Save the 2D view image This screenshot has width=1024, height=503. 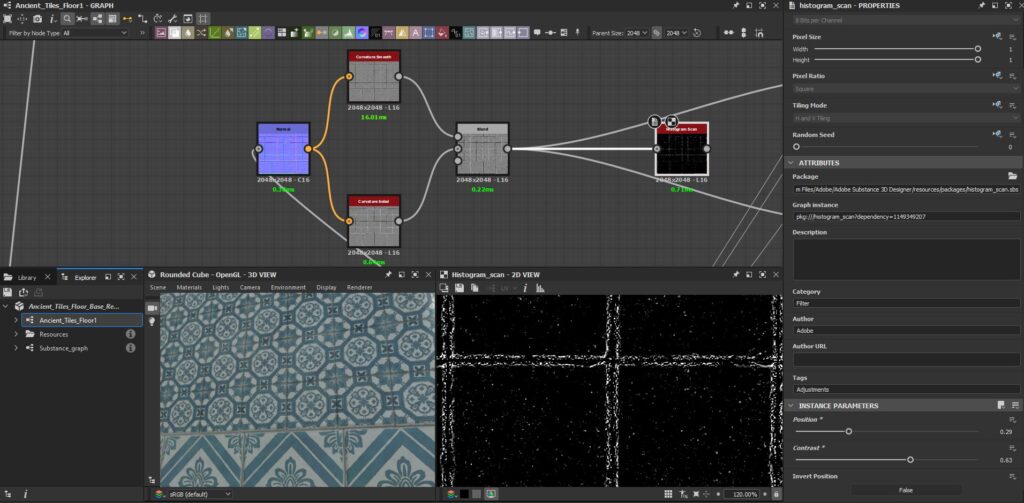coord(457,288)
